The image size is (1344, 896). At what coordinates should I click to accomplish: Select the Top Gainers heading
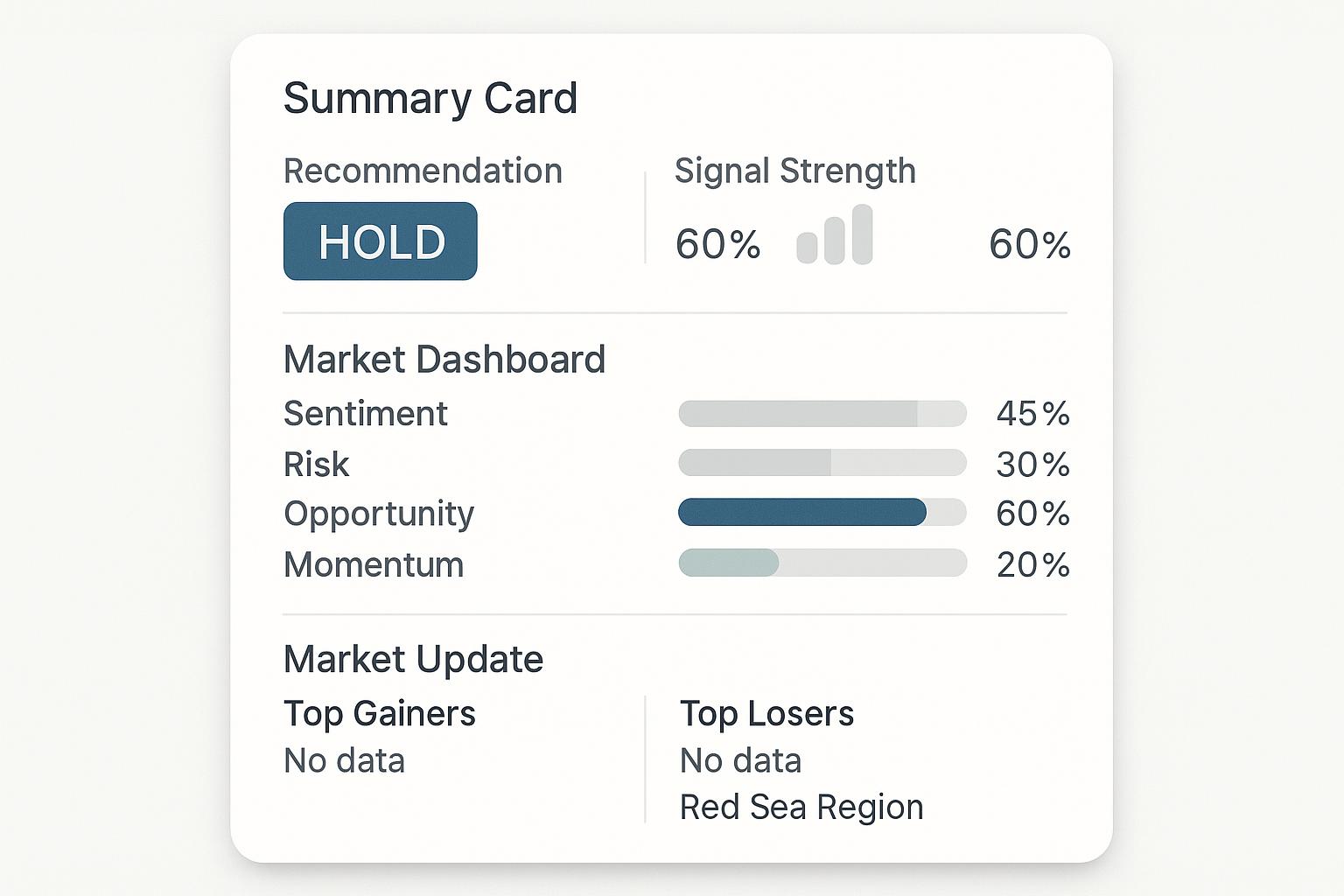pos(380,714)
